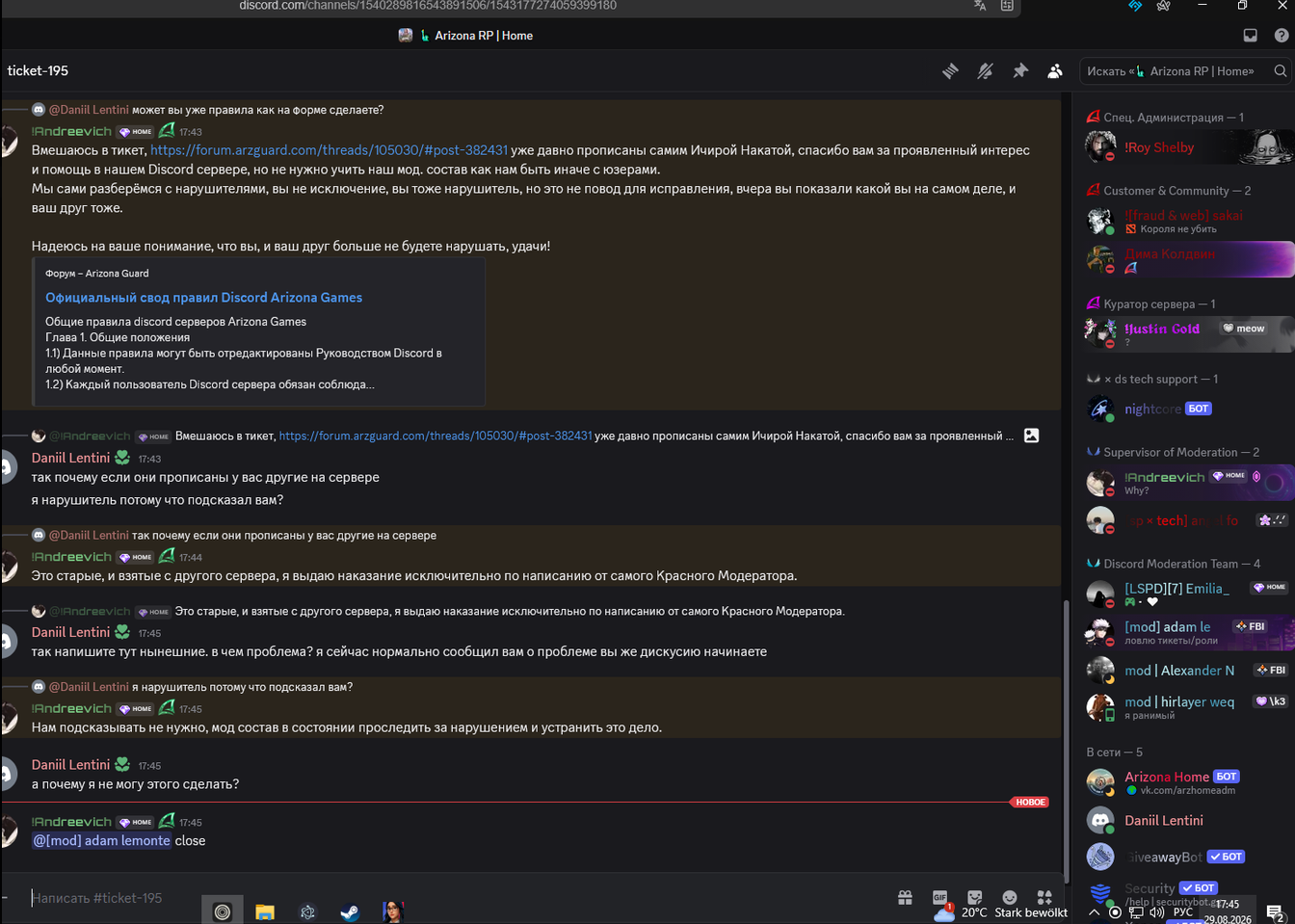
Task: Click the 'Arizona RP | Home' server title
Action: click(484, 36)
